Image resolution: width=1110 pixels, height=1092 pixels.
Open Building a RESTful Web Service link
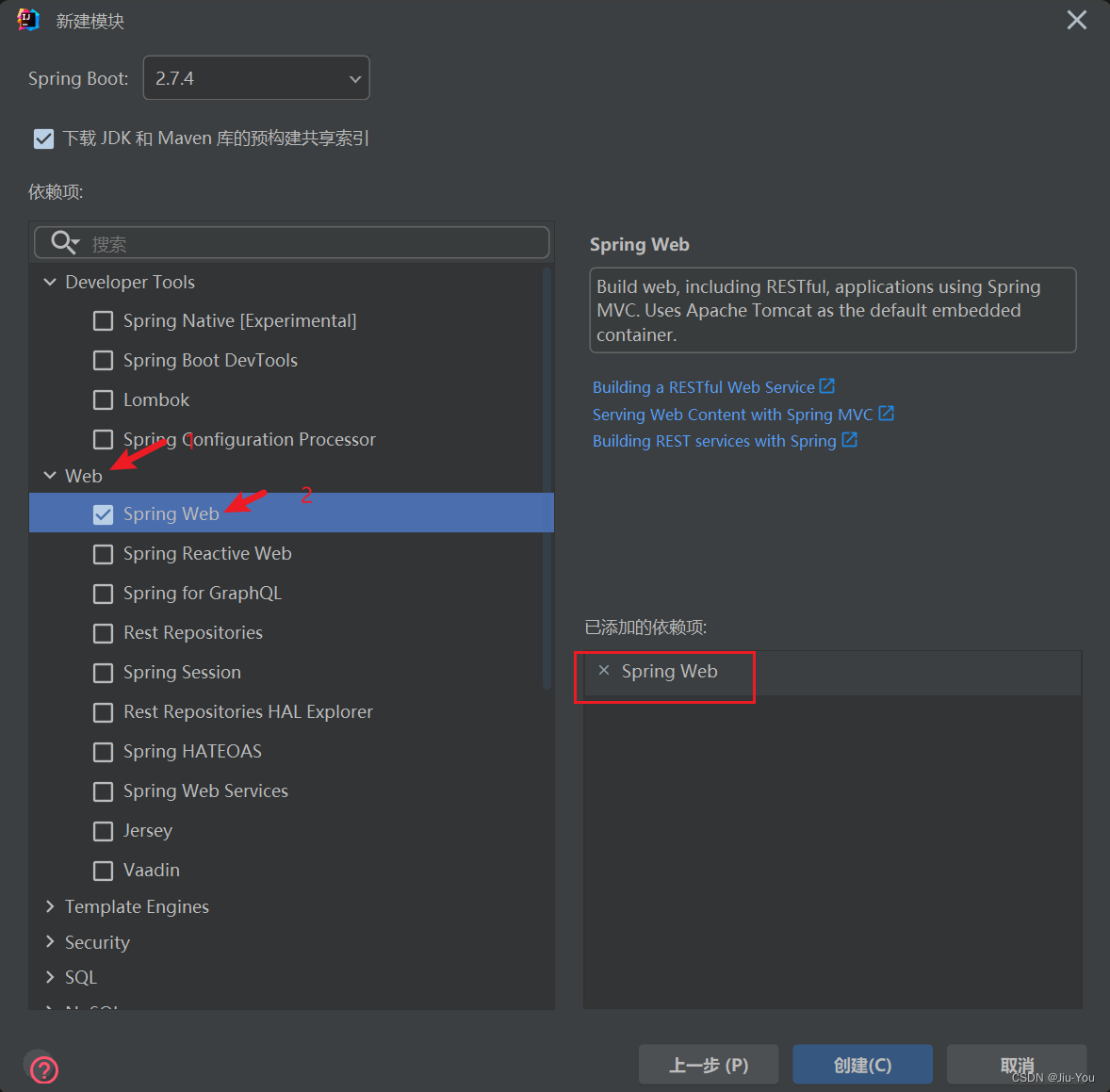tap(703, 387)
